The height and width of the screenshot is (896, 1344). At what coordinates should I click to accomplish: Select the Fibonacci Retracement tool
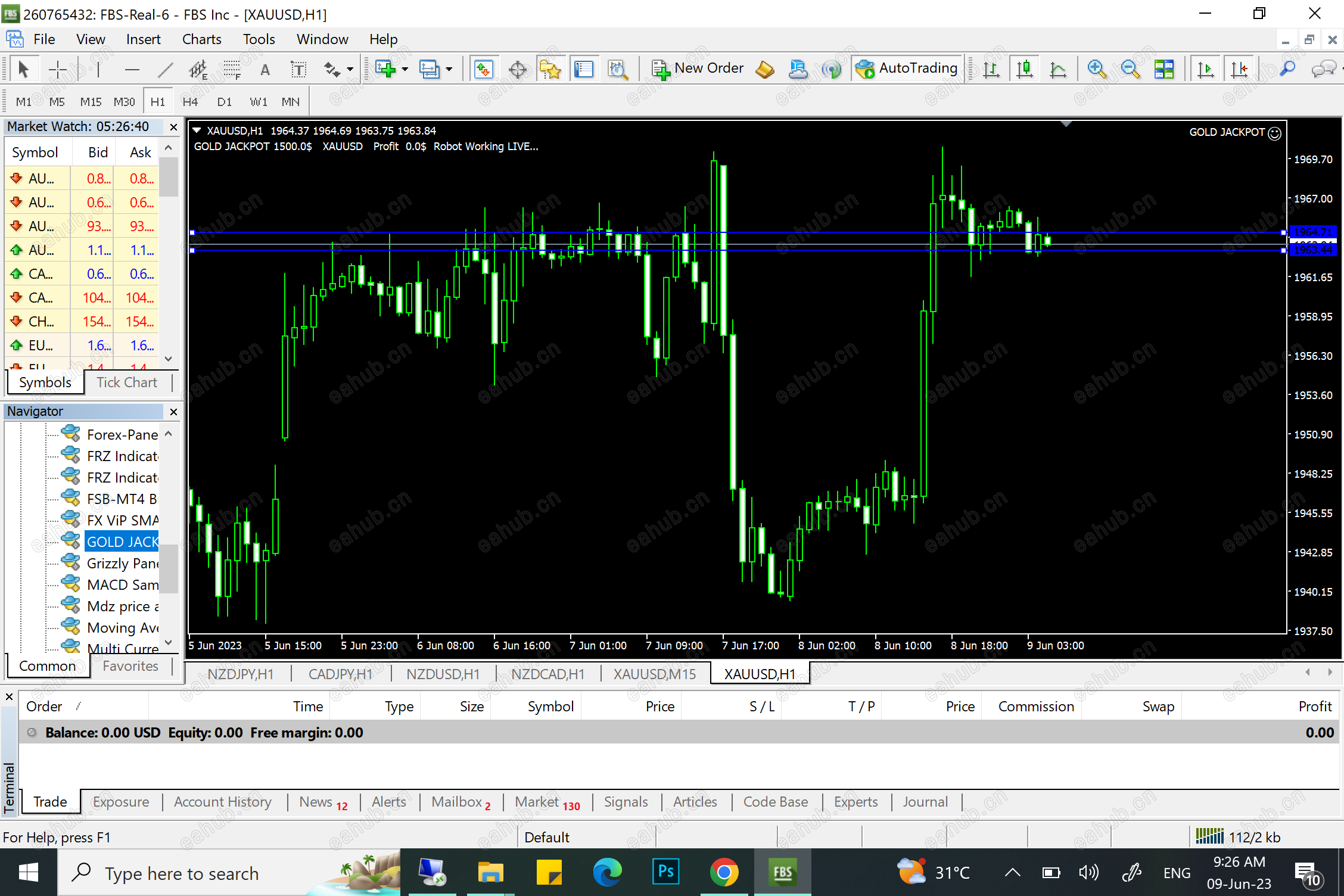coord(232,69)
